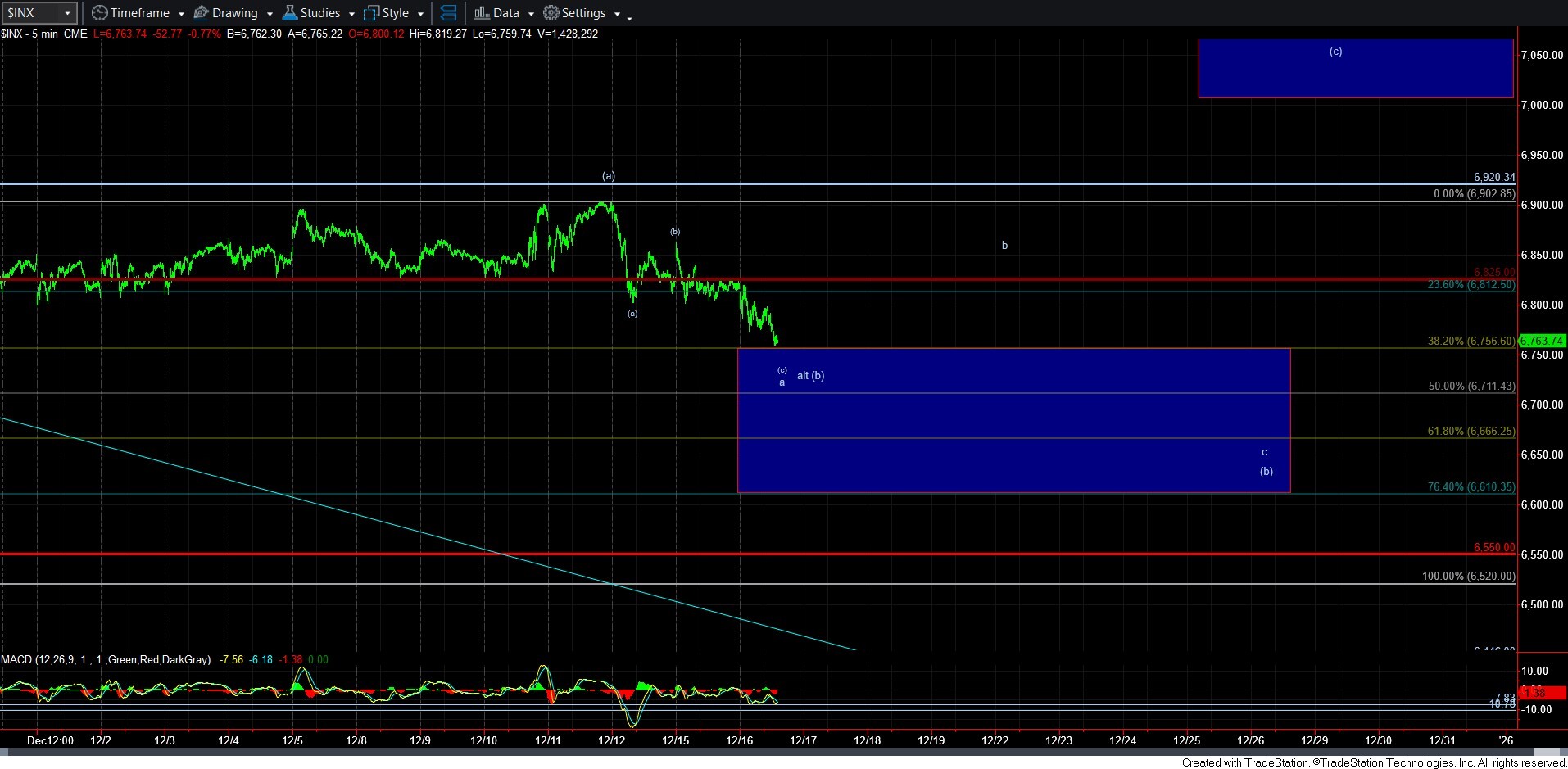The width and height of the screenshot is (1568, 769).
Task: Open the Data menu label
Action: coord(505,13)
